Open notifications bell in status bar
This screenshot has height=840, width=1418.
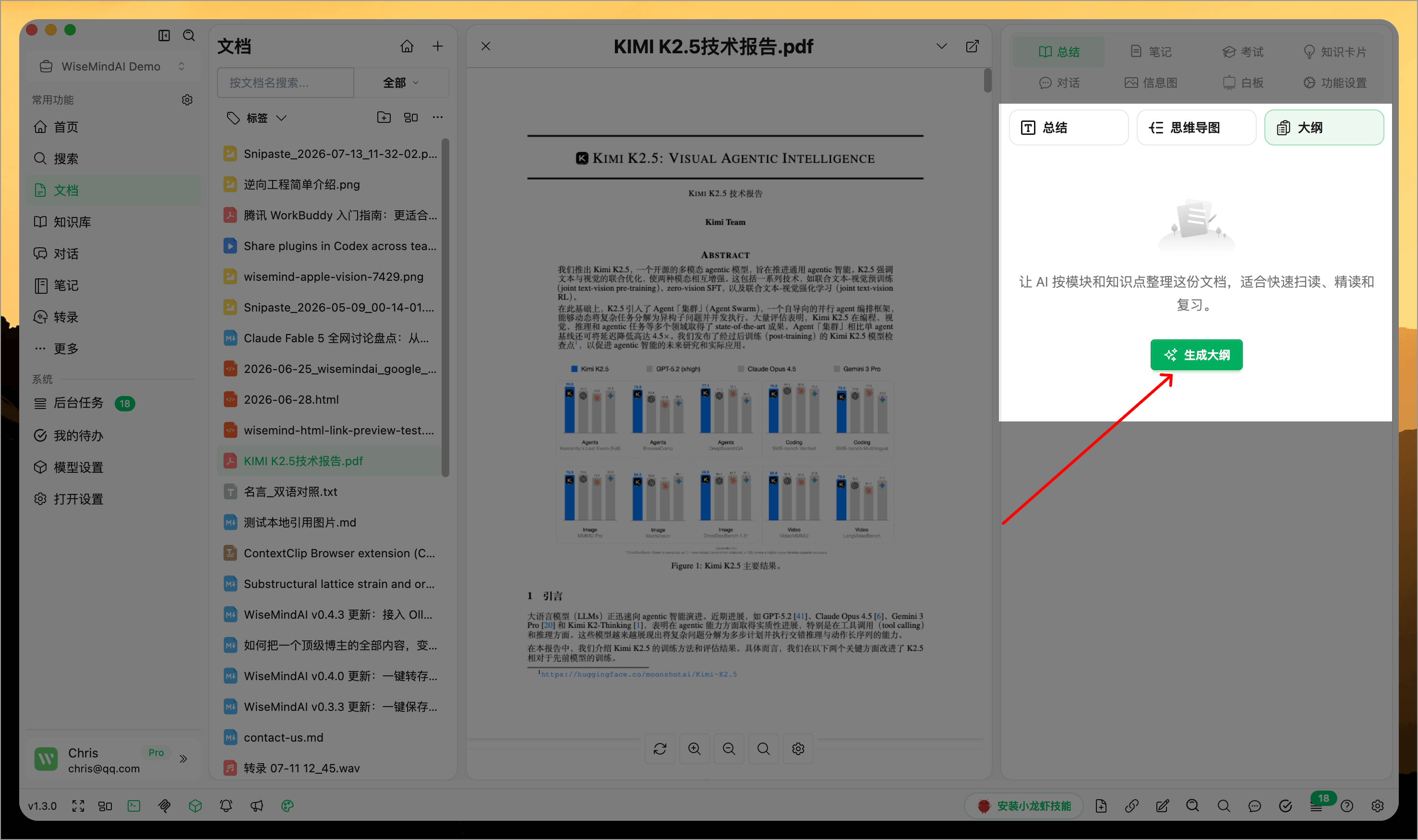pyautogui.click(x=226, y=806)
